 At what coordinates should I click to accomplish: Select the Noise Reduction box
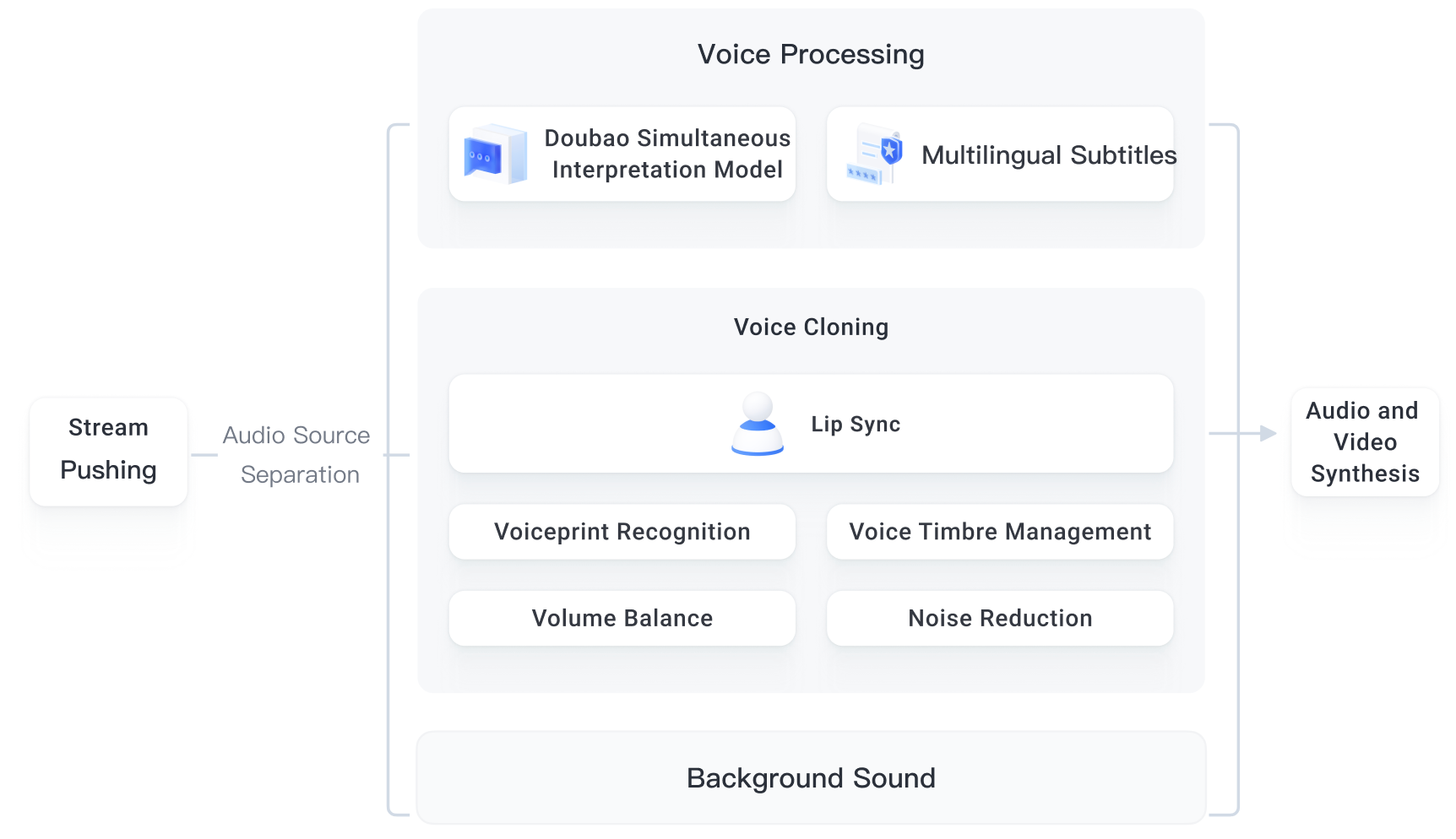[x=1000, y=618]
